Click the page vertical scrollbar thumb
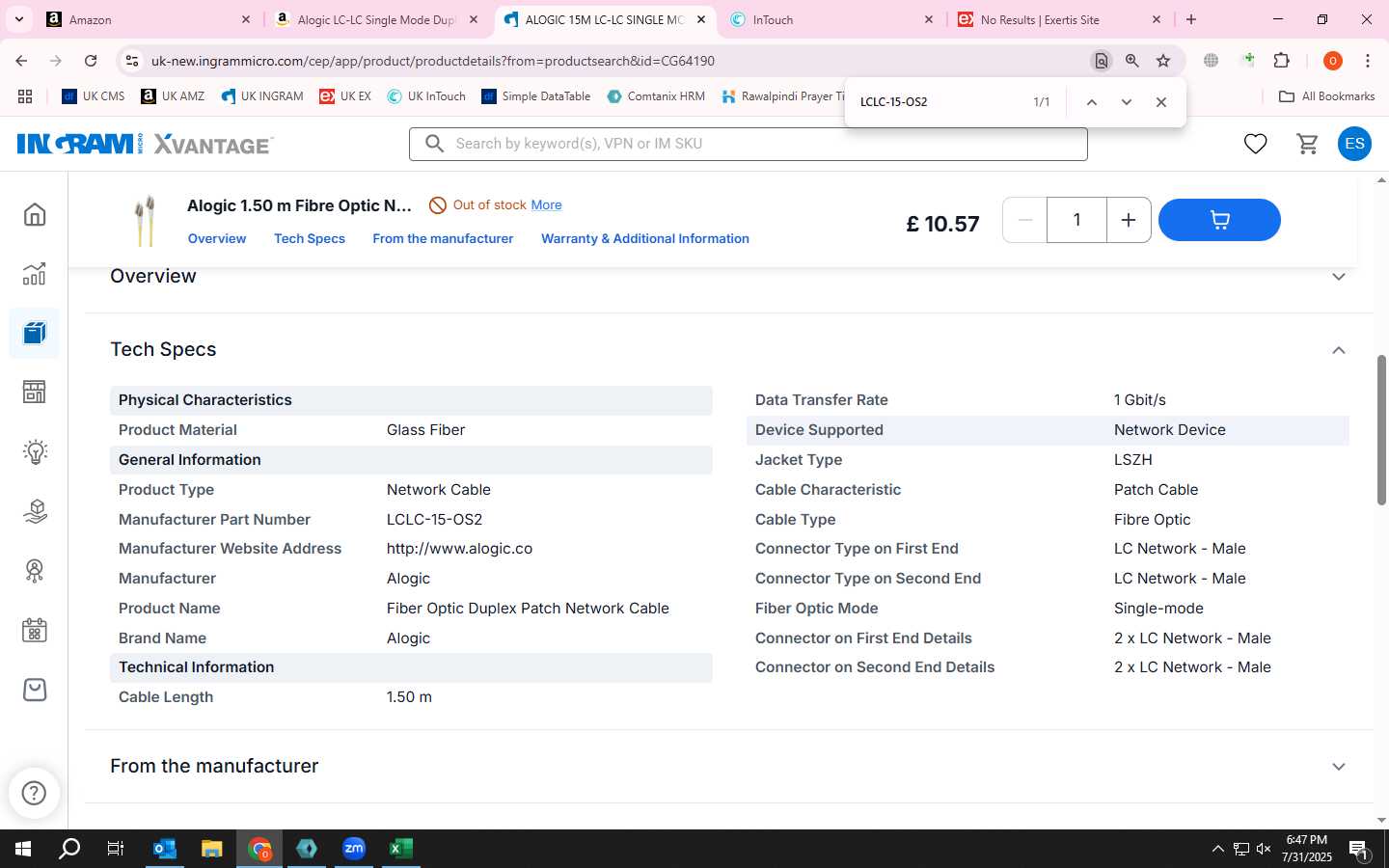1389x868 pixels. pyautogui.click(x=1381, y=429)
